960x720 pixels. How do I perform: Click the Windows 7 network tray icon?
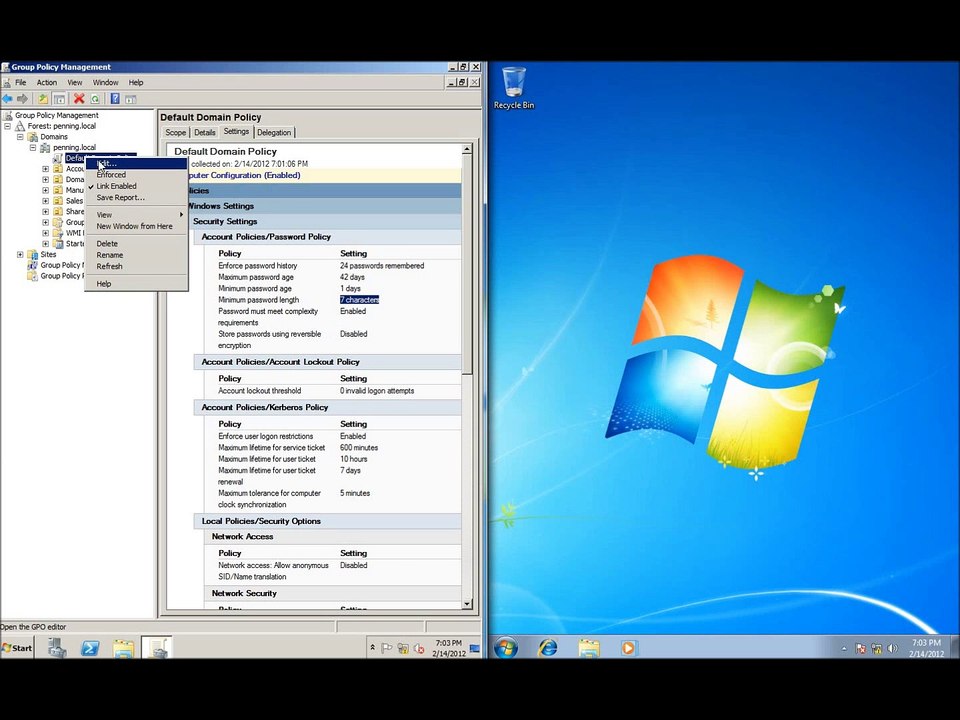pyautogui.click(x=877, y=648)
